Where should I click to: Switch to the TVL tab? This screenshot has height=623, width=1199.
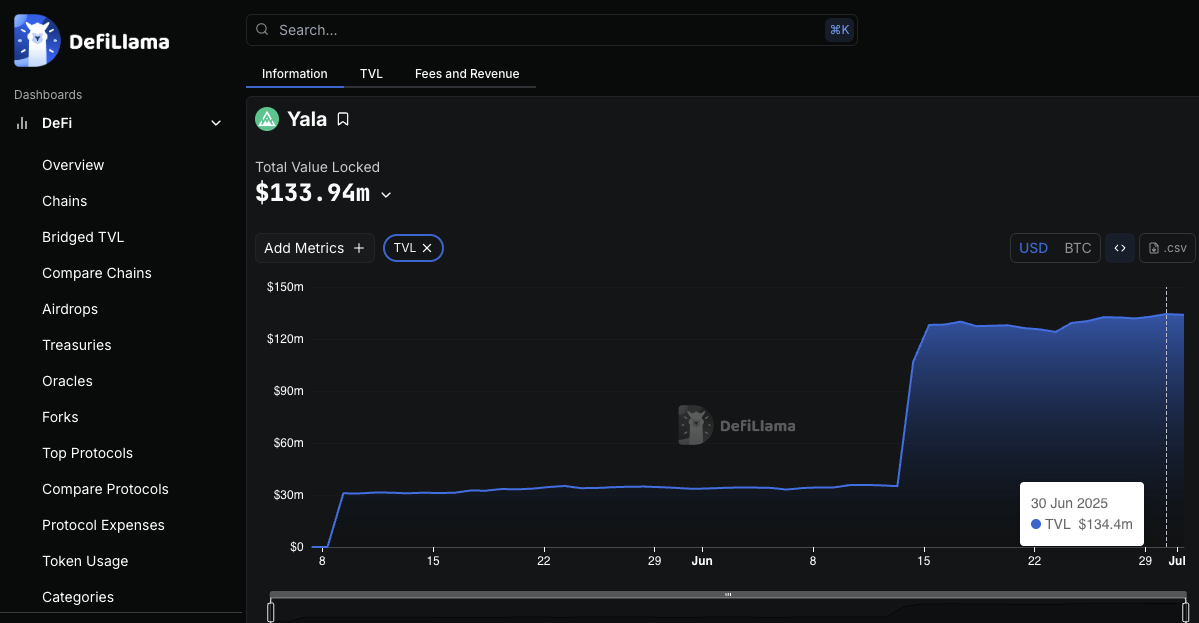pyautogui.click(x=372, y=73)
